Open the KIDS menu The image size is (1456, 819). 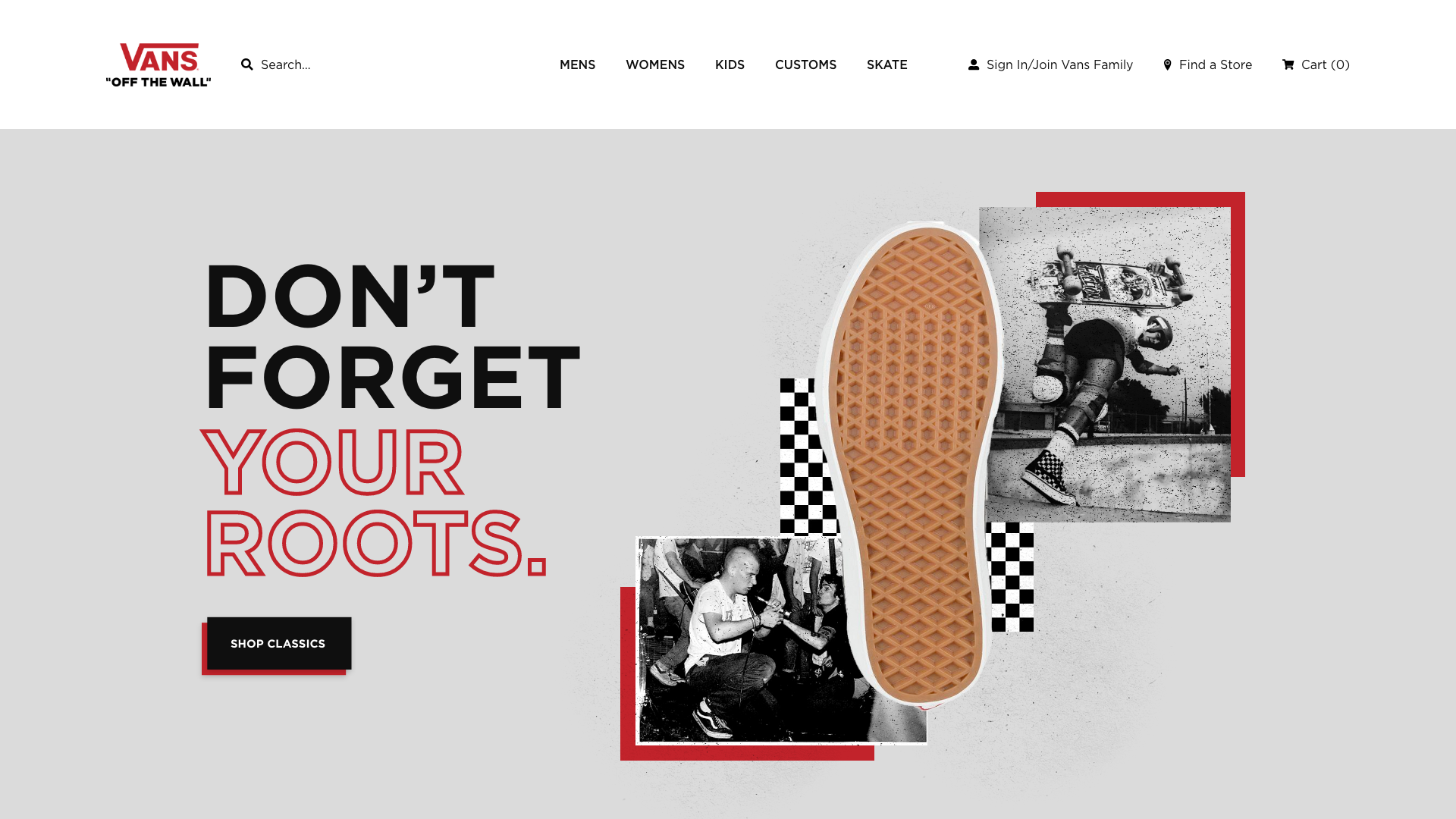730,64
